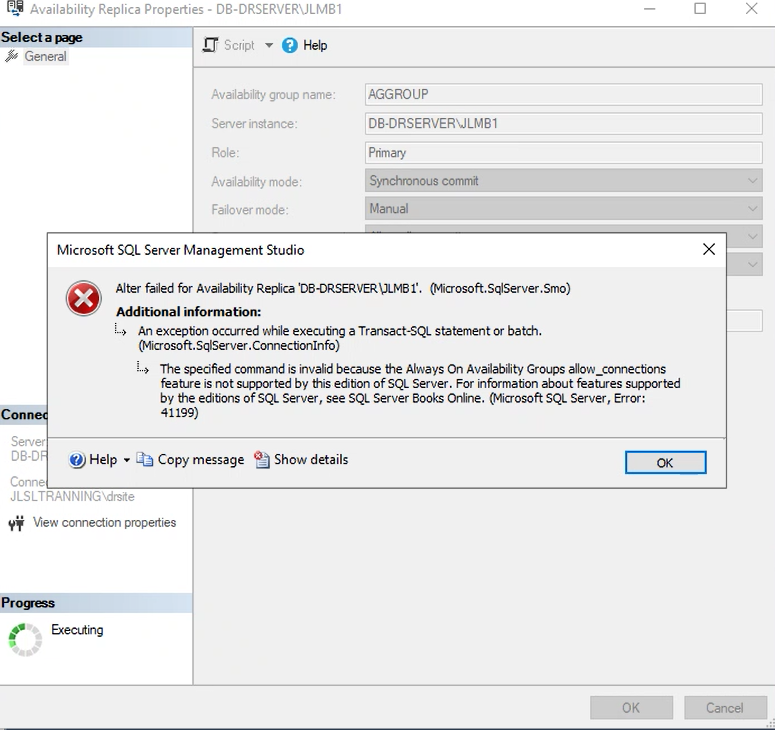
Task: Click the Help icon in error dialog
Action: [x=77, y=460]
